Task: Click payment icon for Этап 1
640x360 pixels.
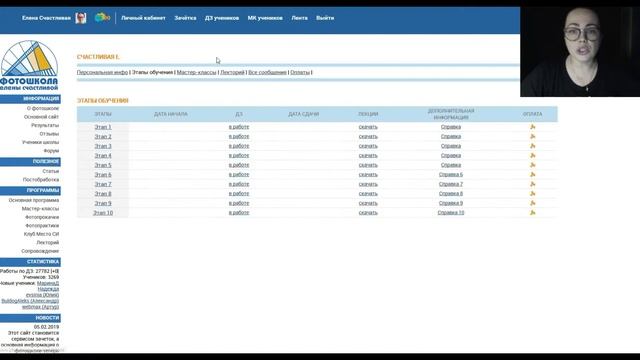Action: (x=532, y=127)
